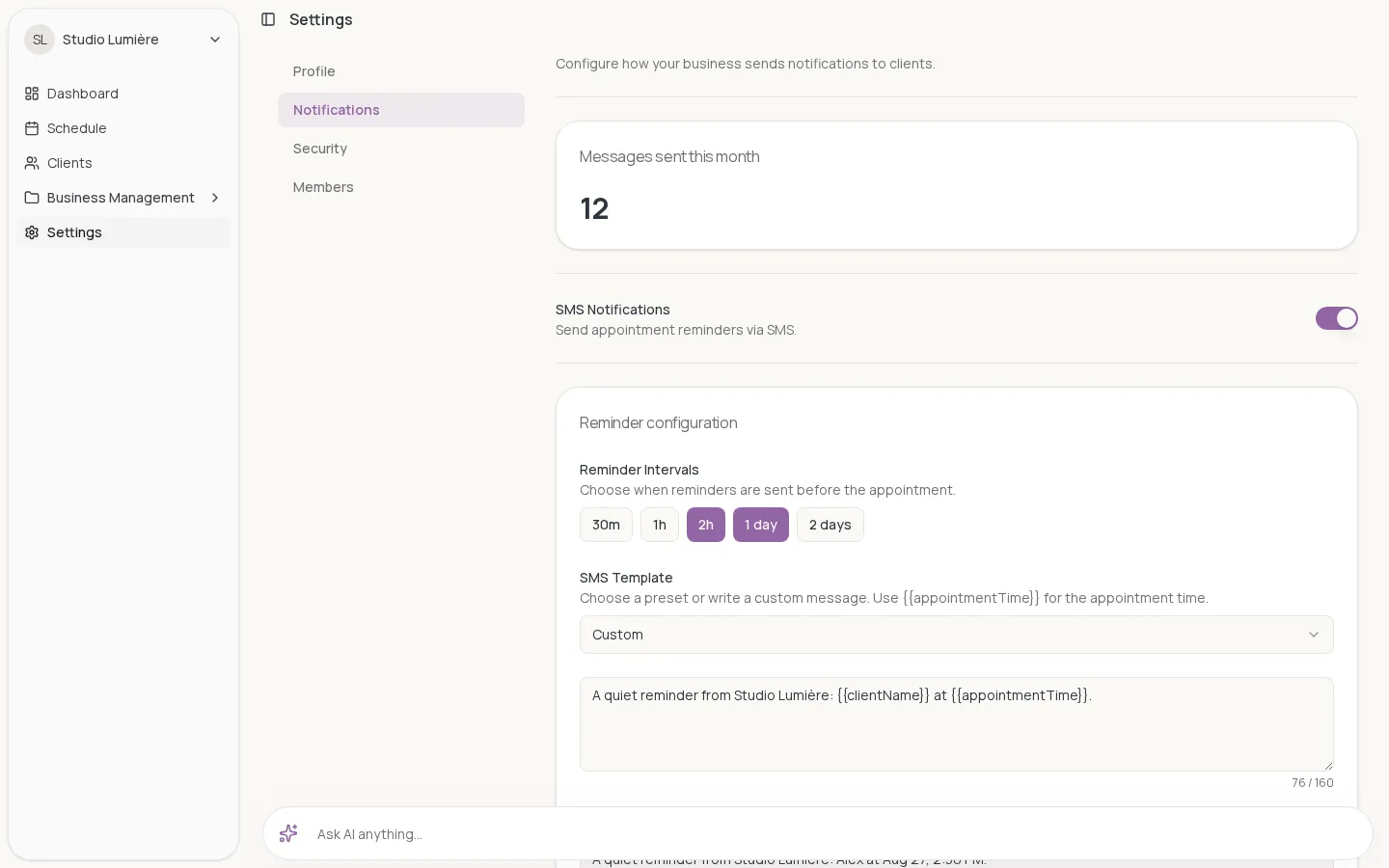The image size is (1389, 868).
Task: Click the Business Management folder icon
Action: click(x=32, y=198)
